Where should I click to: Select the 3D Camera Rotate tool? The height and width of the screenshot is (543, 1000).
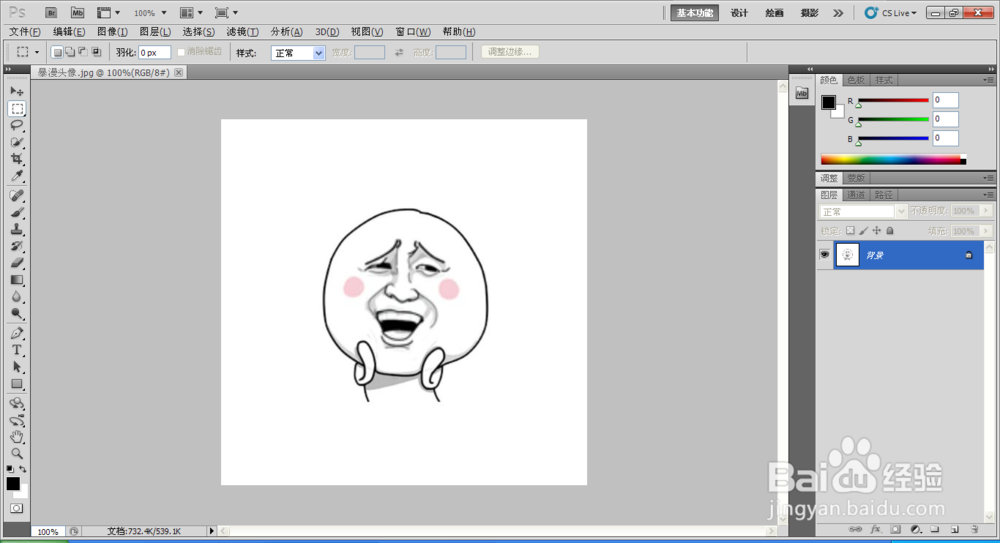coord(17,420)
